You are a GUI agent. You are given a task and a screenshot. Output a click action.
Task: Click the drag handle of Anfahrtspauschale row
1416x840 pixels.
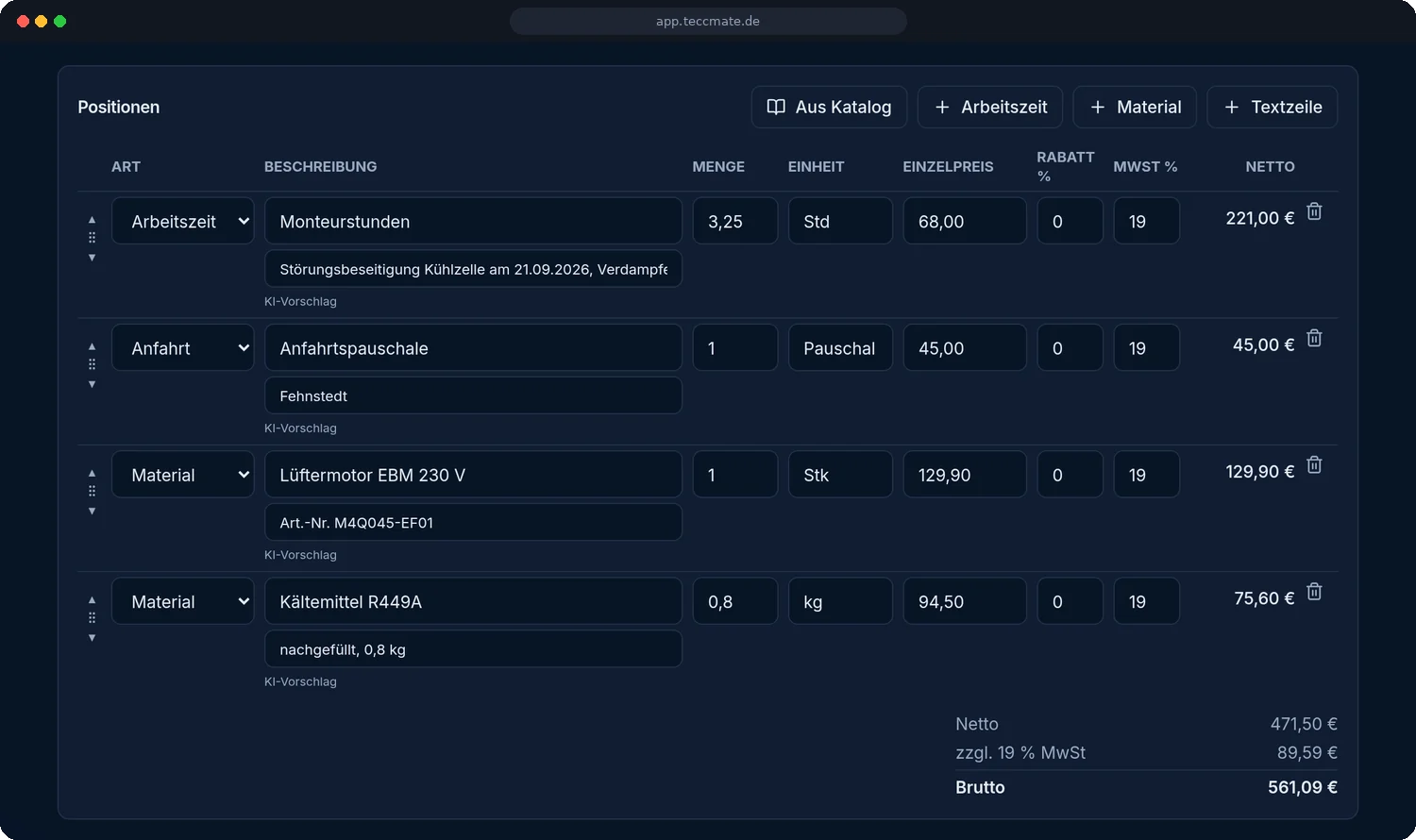click(x=92, y=364)
